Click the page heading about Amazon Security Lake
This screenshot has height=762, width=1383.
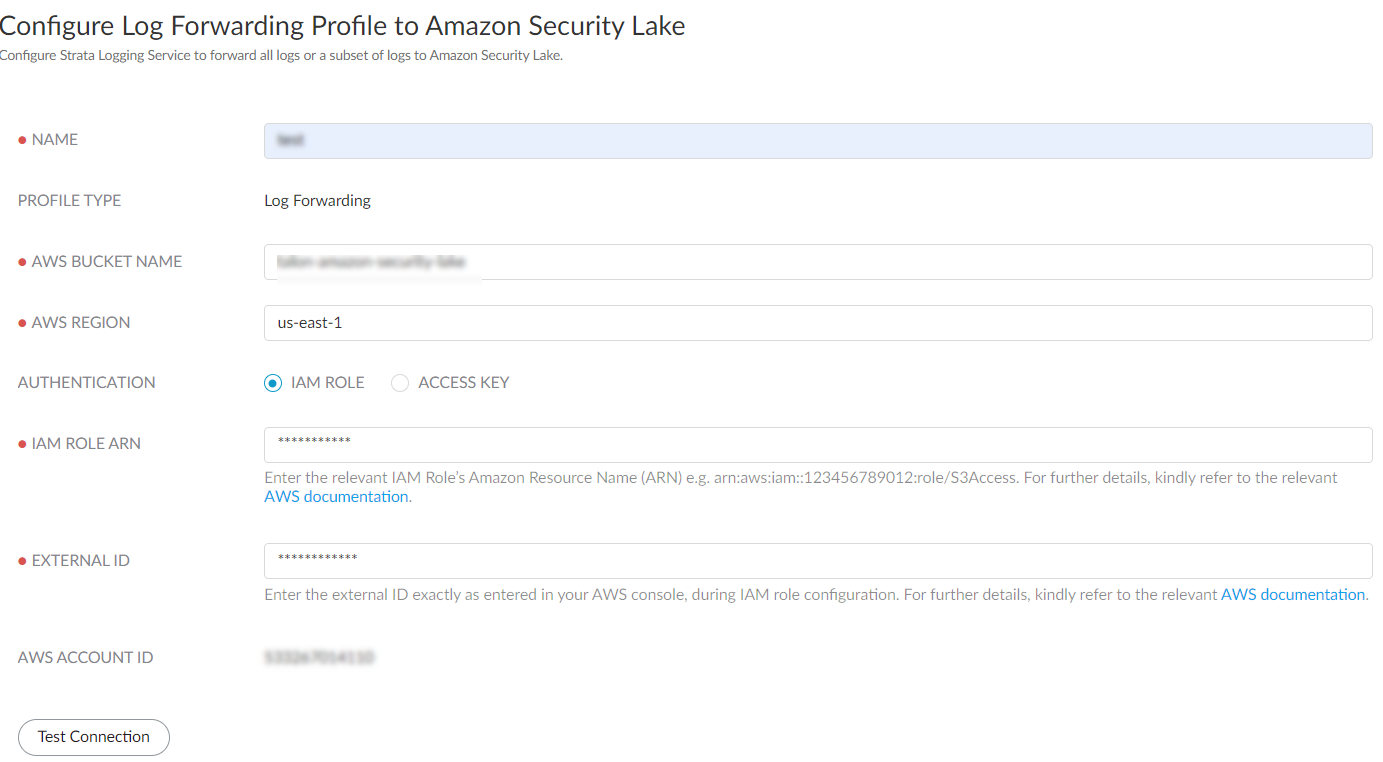[342, 26]
